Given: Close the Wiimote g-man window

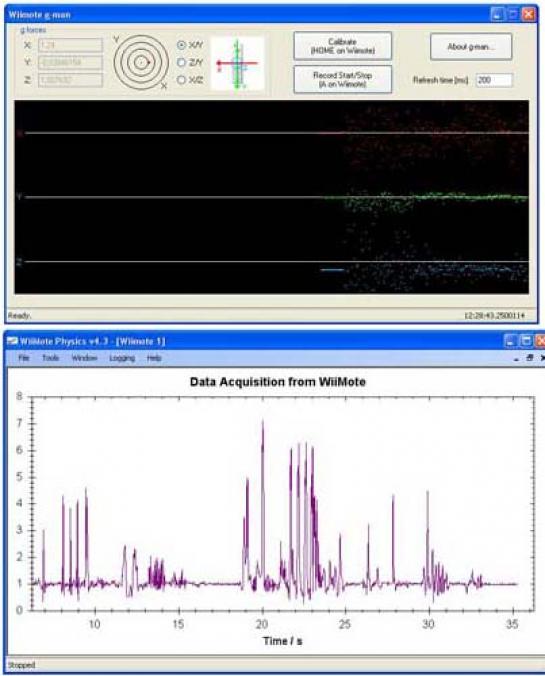Looking at the screenshot, I should click(528, 15).
